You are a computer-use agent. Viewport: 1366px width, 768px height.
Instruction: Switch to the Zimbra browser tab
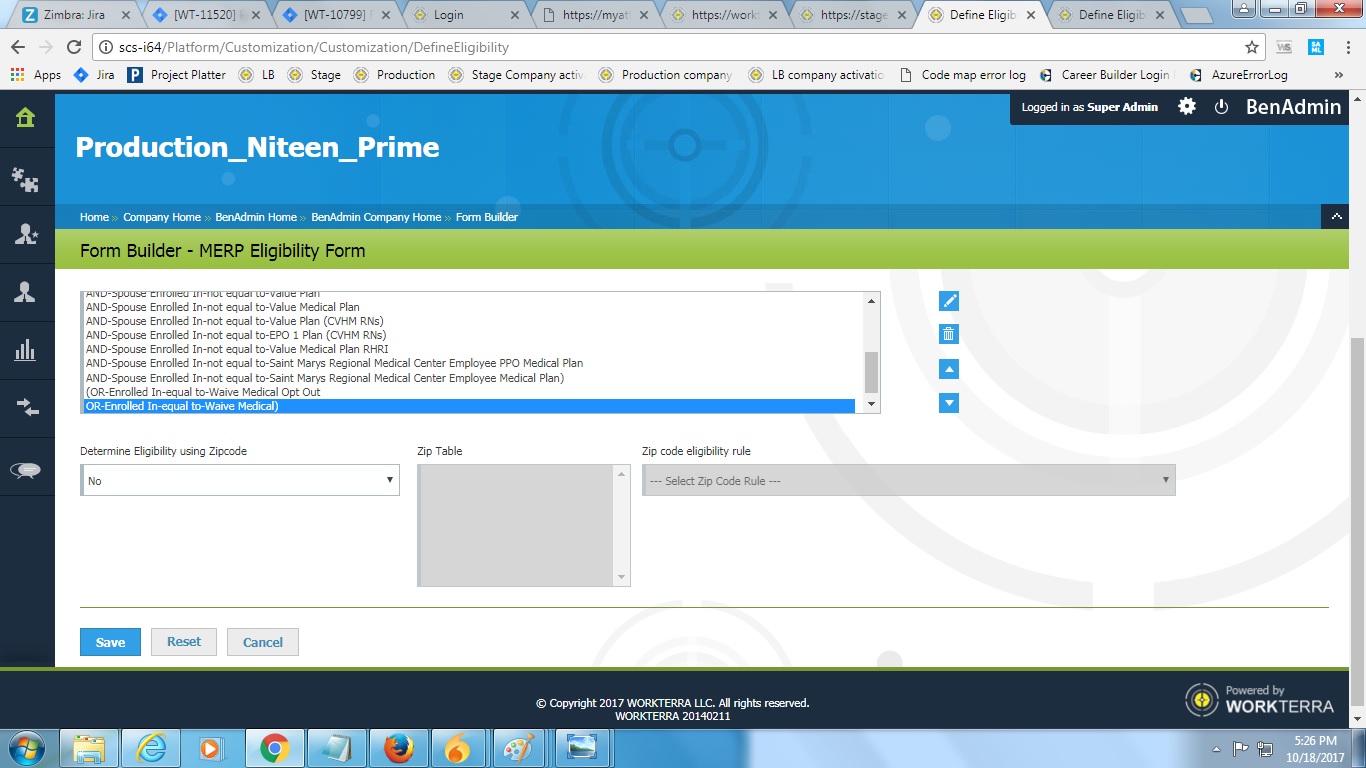67,15
